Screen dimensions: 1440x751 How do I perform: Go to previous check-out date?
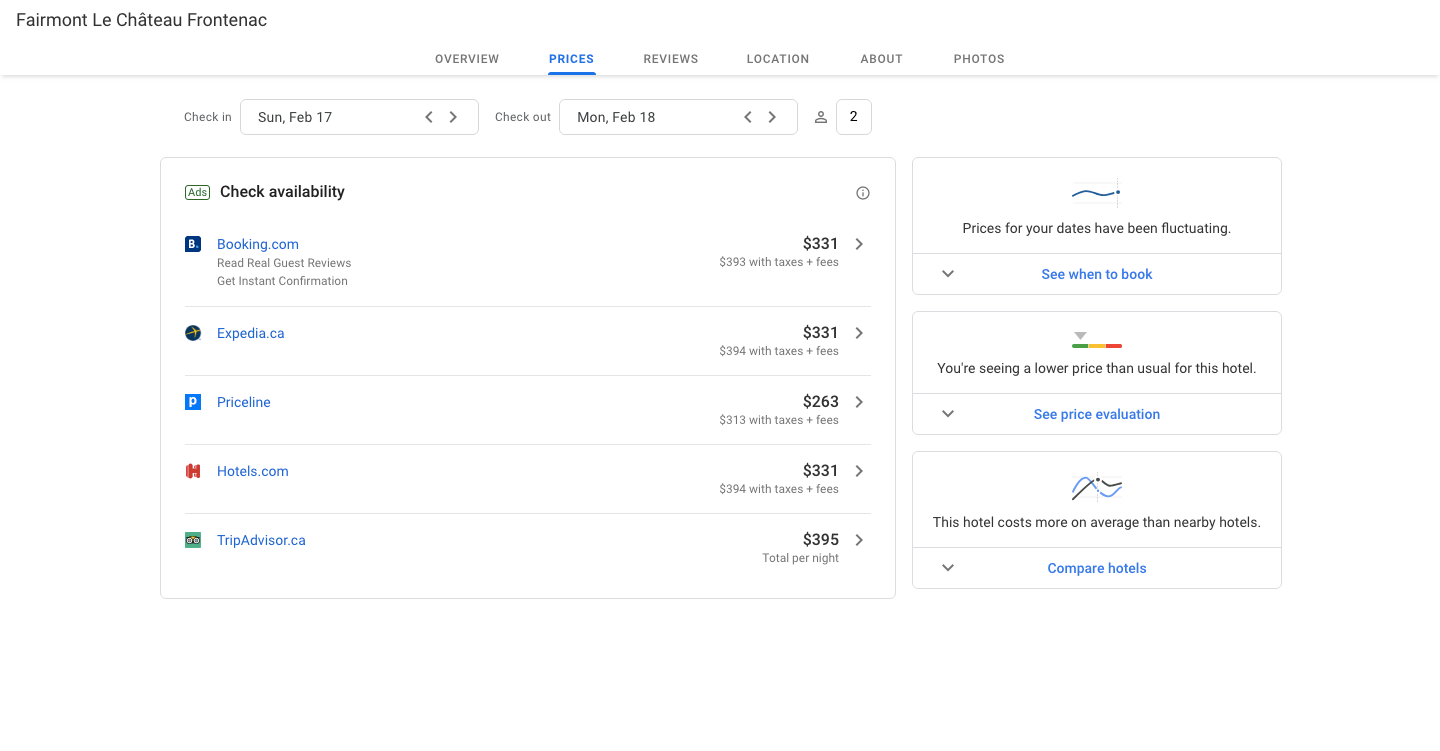point(748,117)
